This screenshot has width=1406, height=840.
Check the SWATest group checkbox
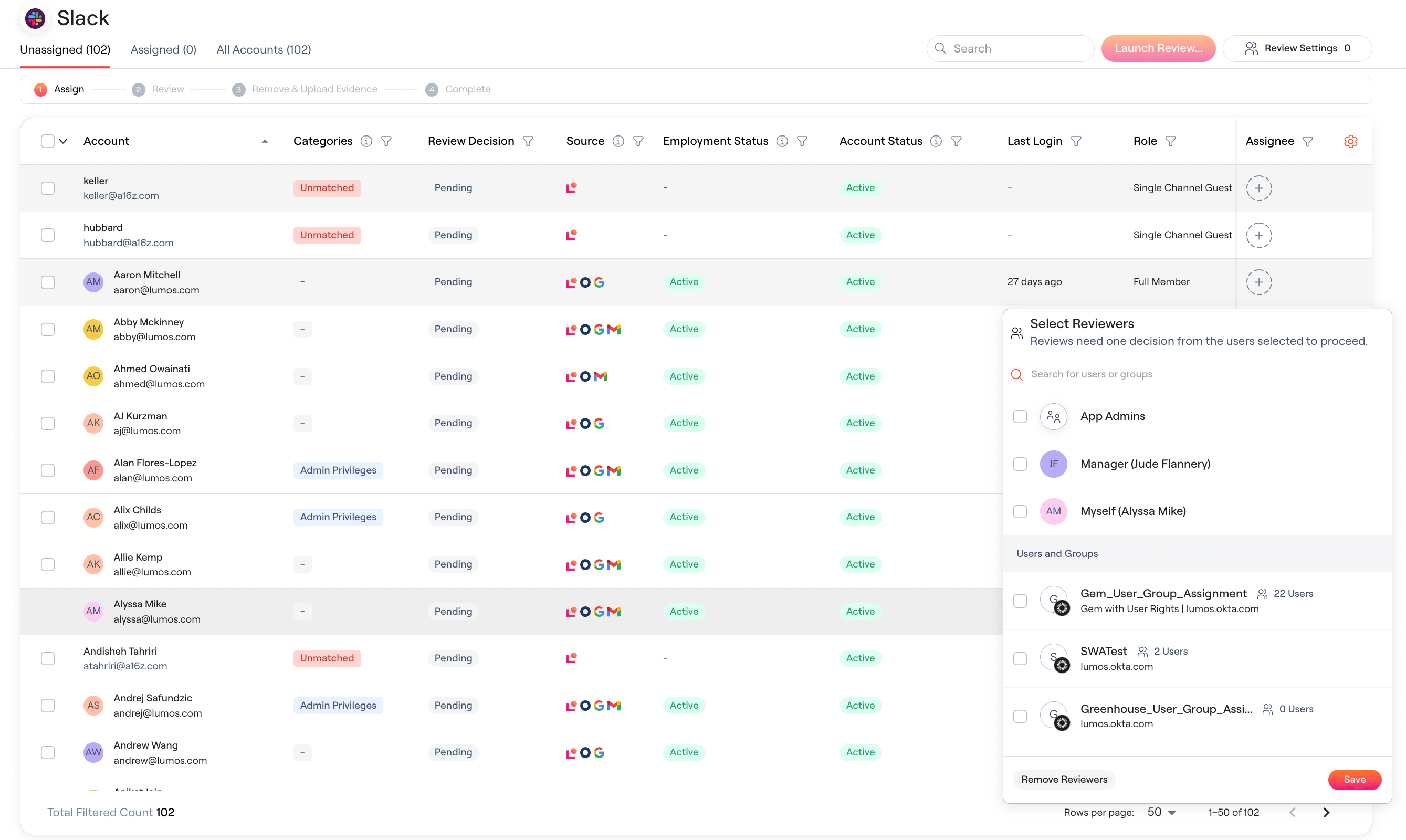[x=1020, y=658]
